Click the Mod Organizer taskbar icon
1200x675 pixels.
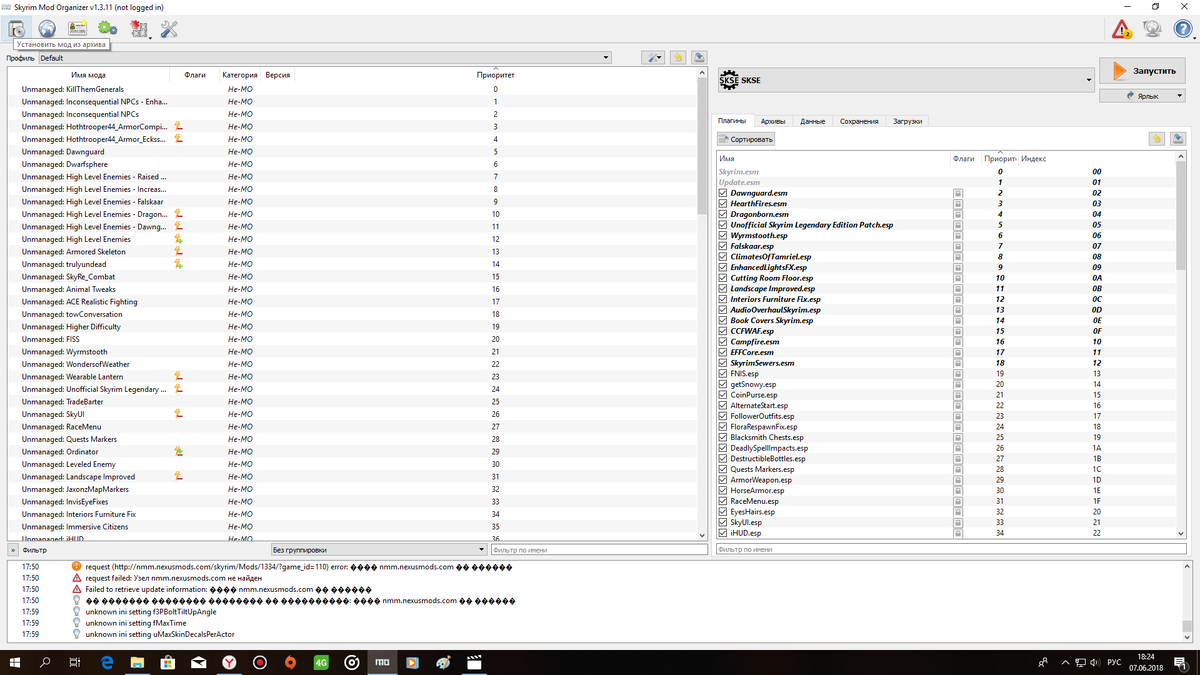click(382, 662)
